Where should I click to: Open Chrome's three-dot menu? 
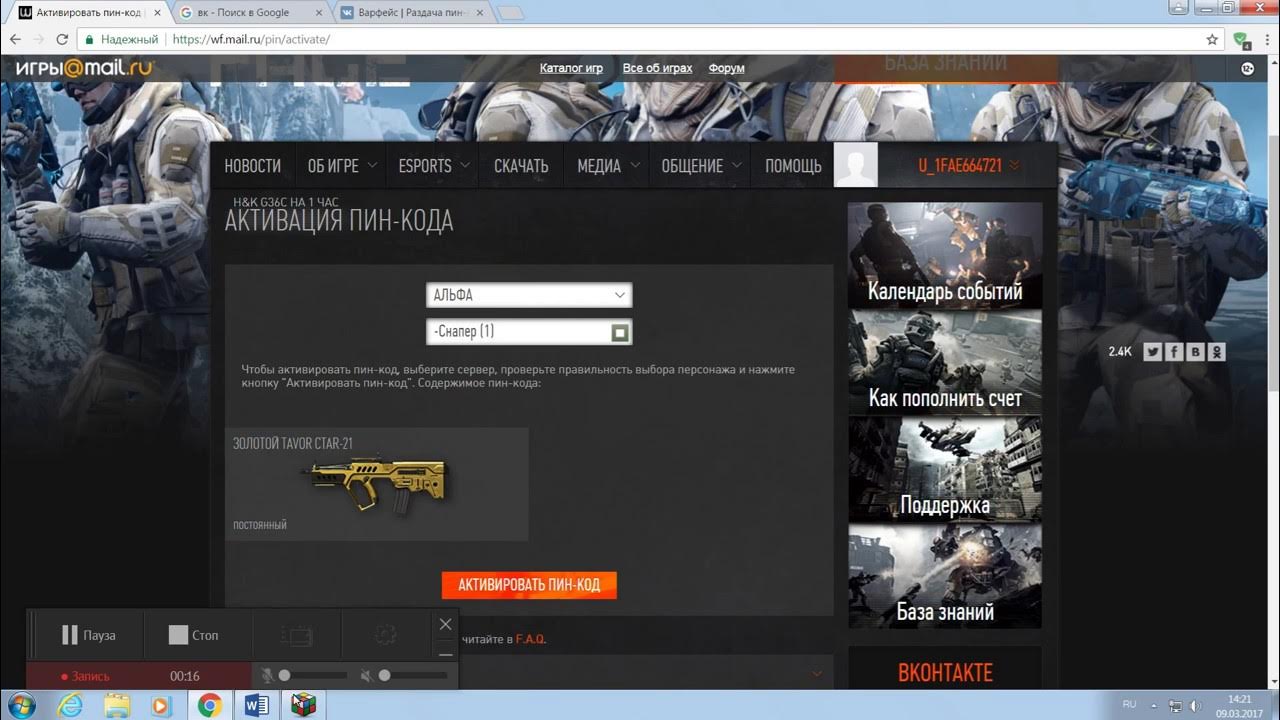pyautogui.click(x=1266, y=40)
